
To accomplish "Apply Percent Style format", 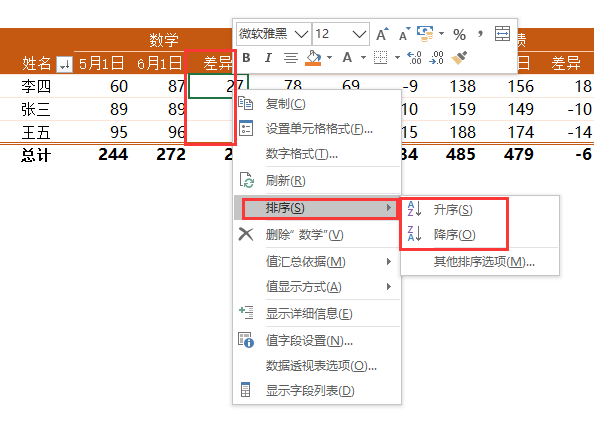I will (x=459, y=34).
